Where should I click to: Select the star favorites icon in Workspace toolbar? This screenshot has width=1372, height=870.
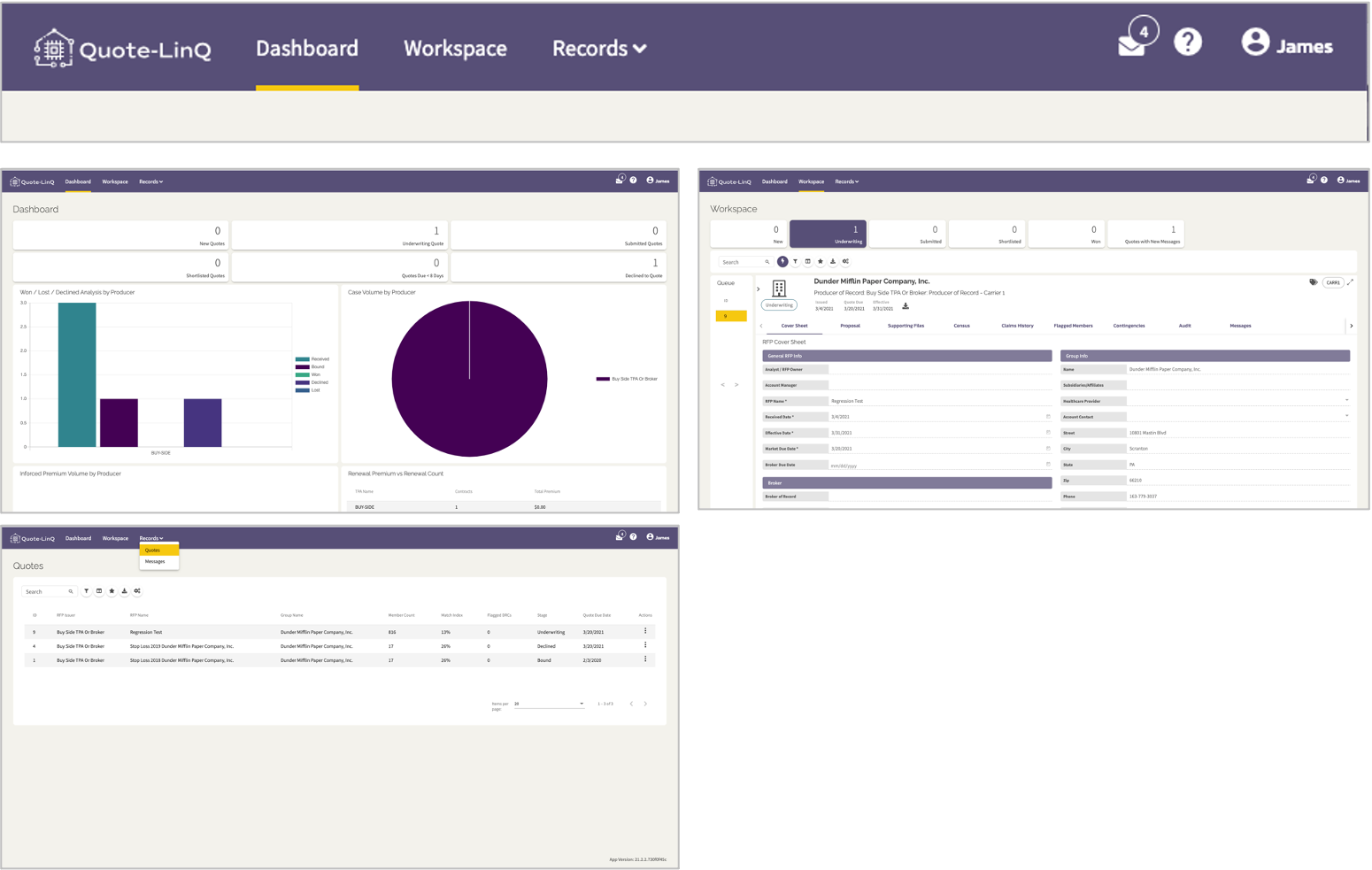click(x=820, y=261)
